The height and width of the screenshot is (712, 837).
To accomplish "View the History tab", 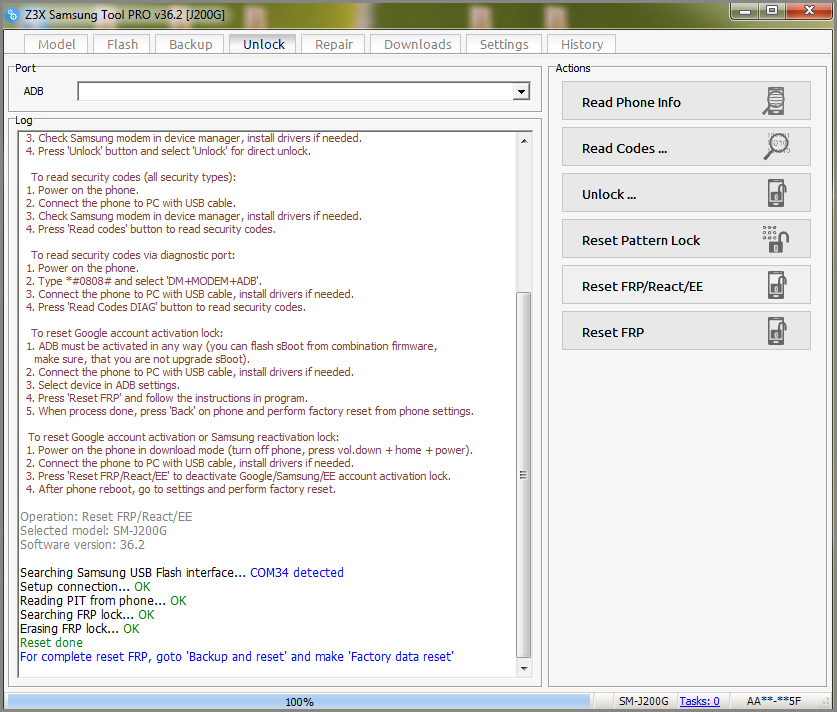I will click(581, 44).
